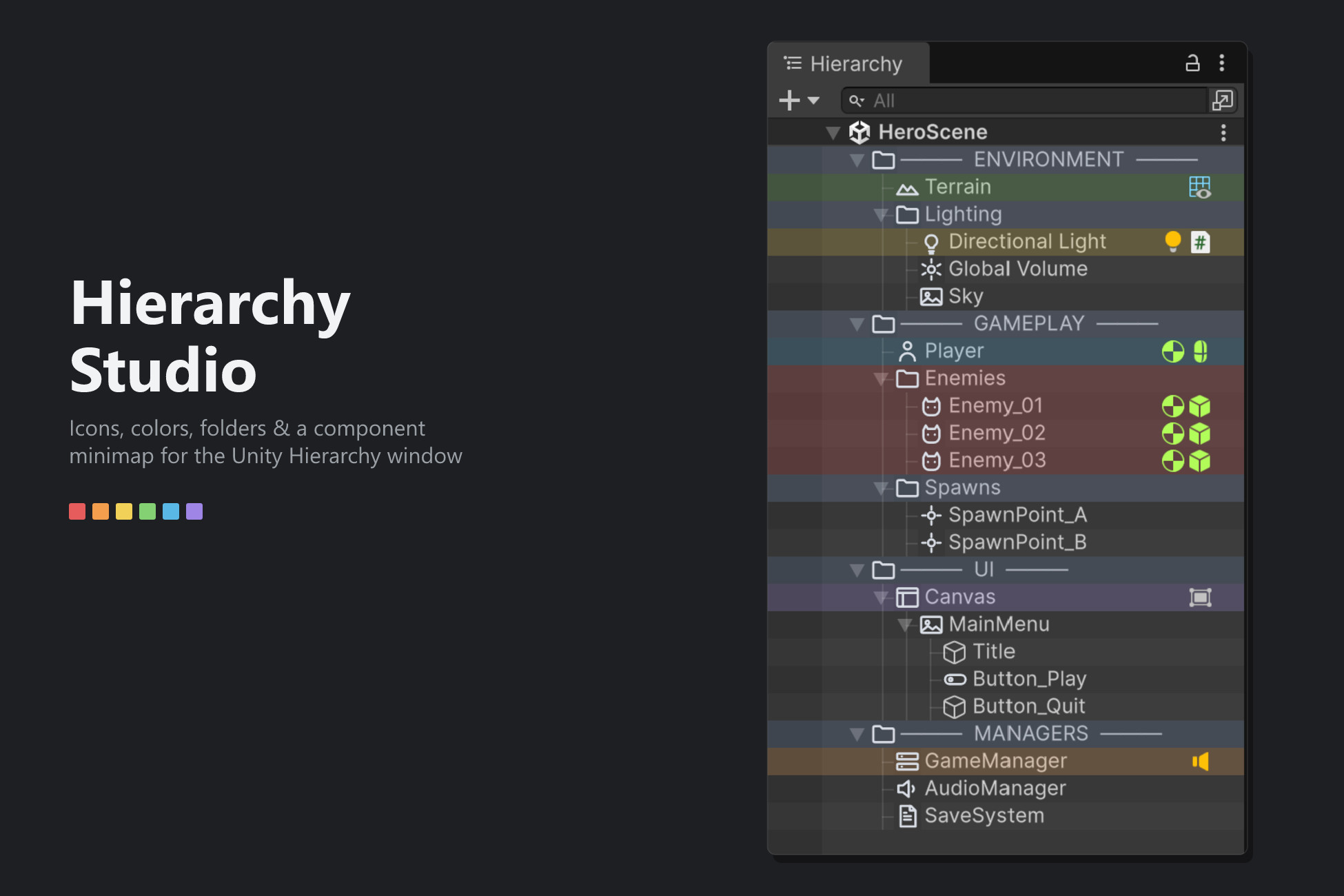Click the GameManager audio speaker component icon
The height and width of the screenshot is (896, 1344).
pyautogui.click(x=1200, y=761)
